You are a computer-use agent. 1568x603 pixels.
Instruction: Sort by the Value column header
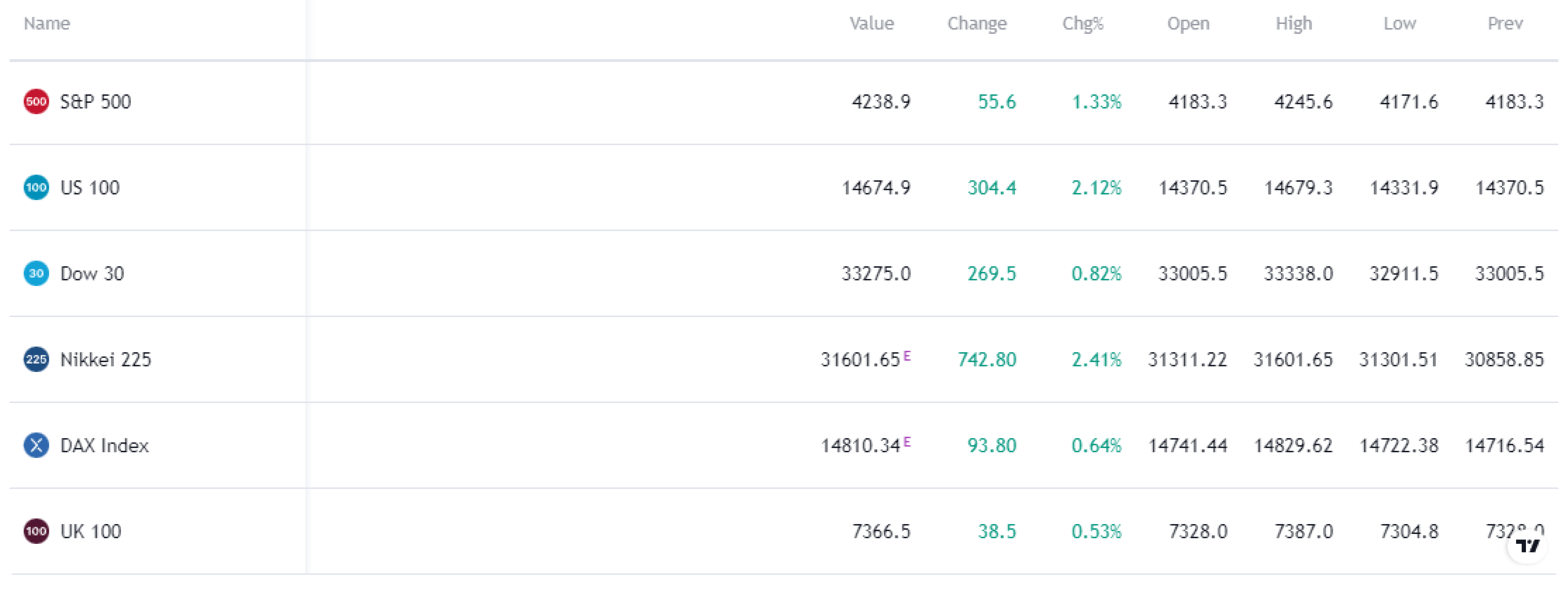[x=872, y=23]
